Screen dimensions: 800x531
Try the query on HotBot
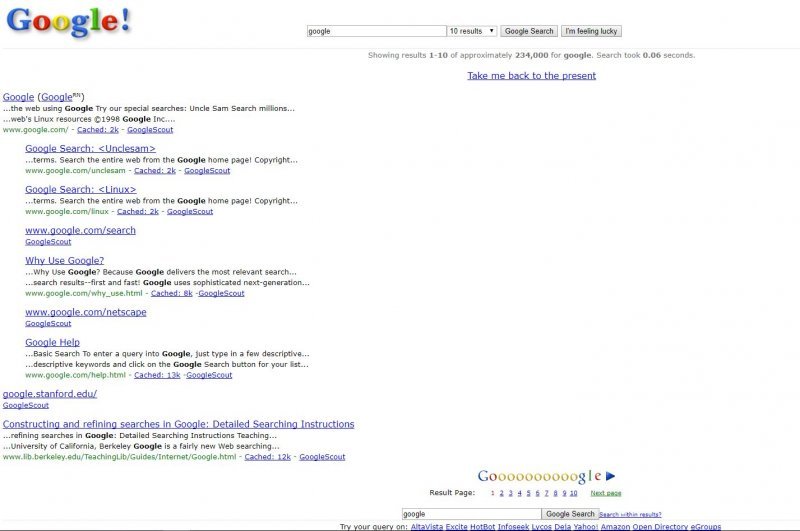coord(483,527)
